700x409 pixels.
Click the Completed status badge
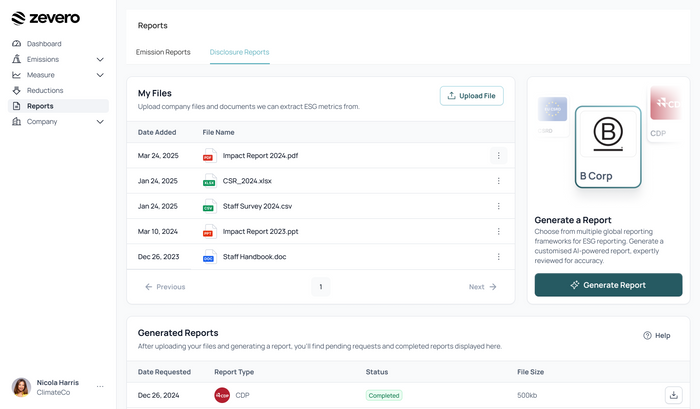[384, 395]
